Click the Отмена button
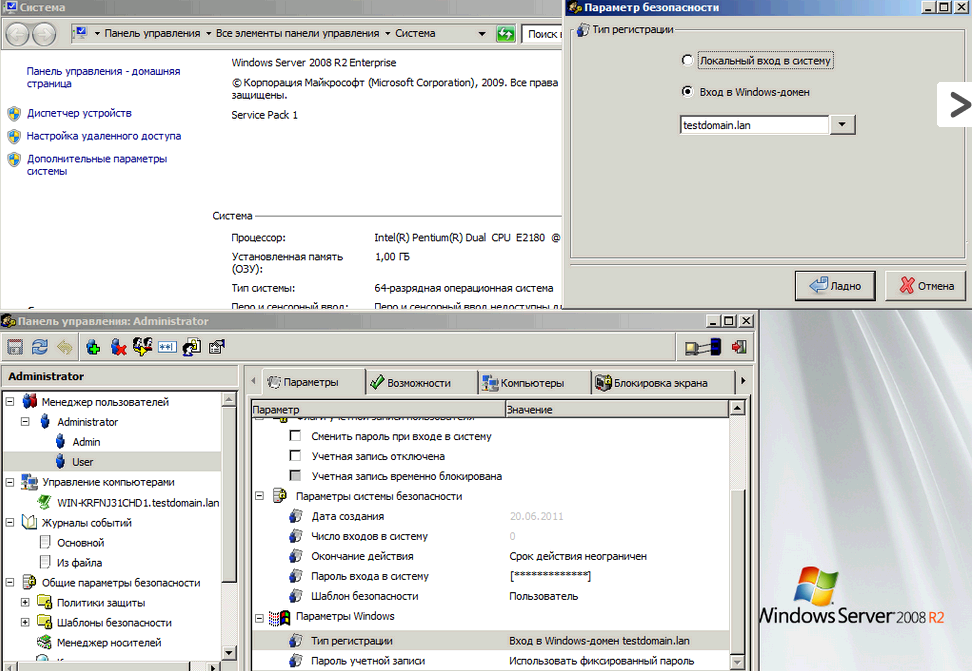 coord(926,285)
